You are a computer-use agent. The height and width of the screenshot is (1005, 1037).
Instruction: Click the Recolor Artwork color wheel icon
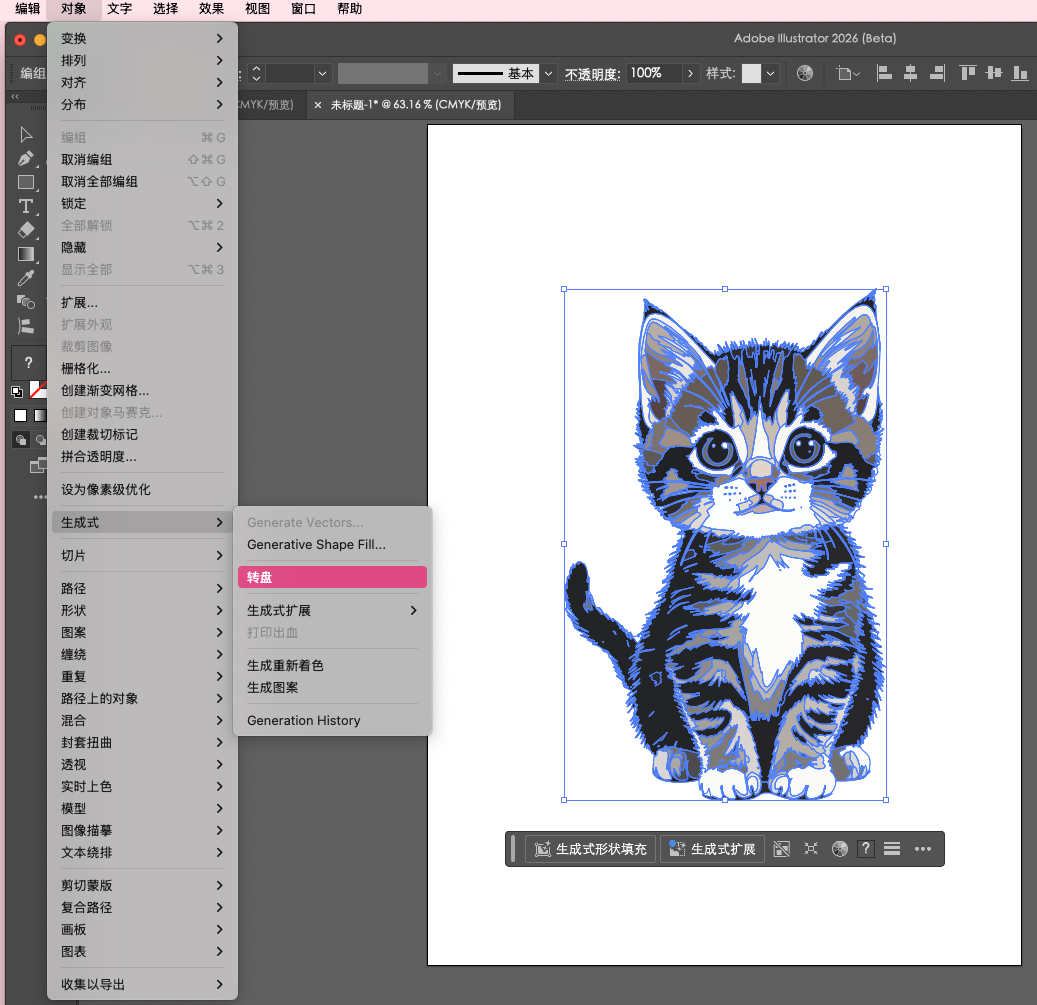[x=805, y=73]
